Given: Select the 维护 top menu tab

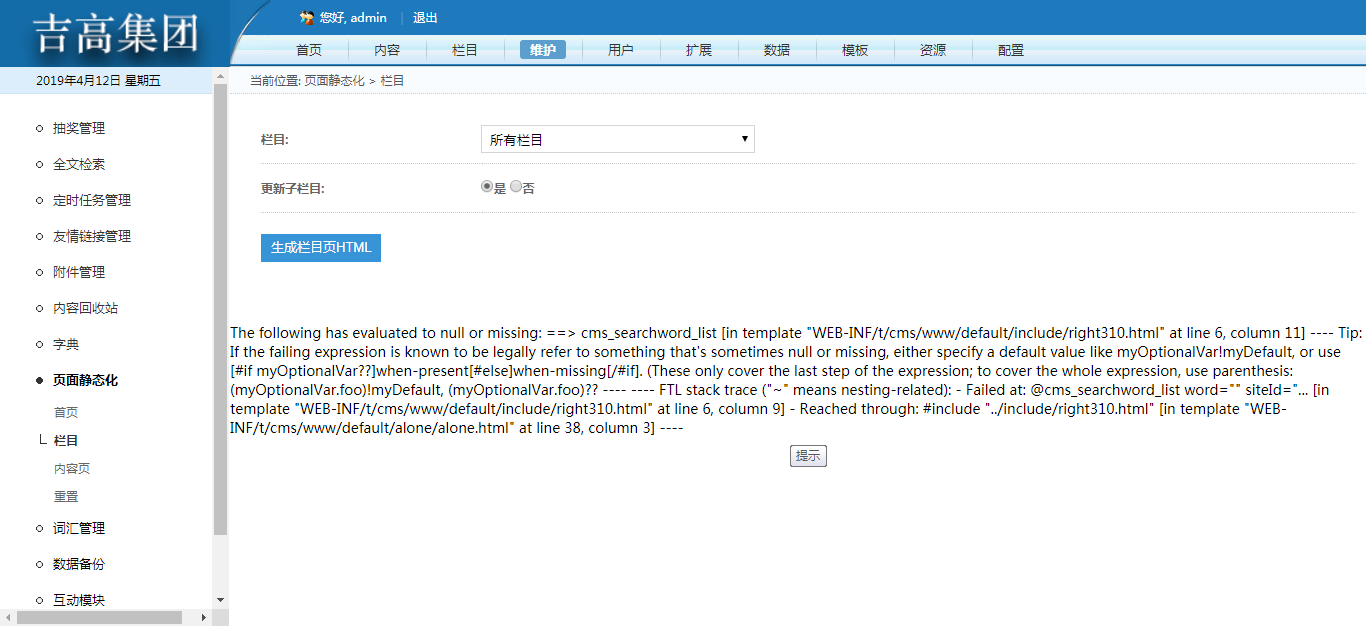Looking at the screenshot, I should pos(543,50).
